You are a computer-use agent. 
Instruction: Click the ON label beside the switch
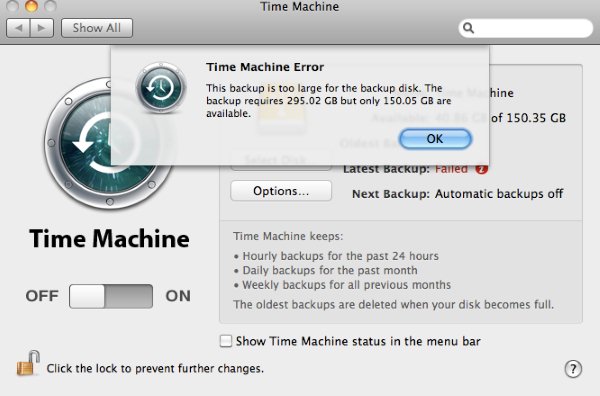click(178, 296)
